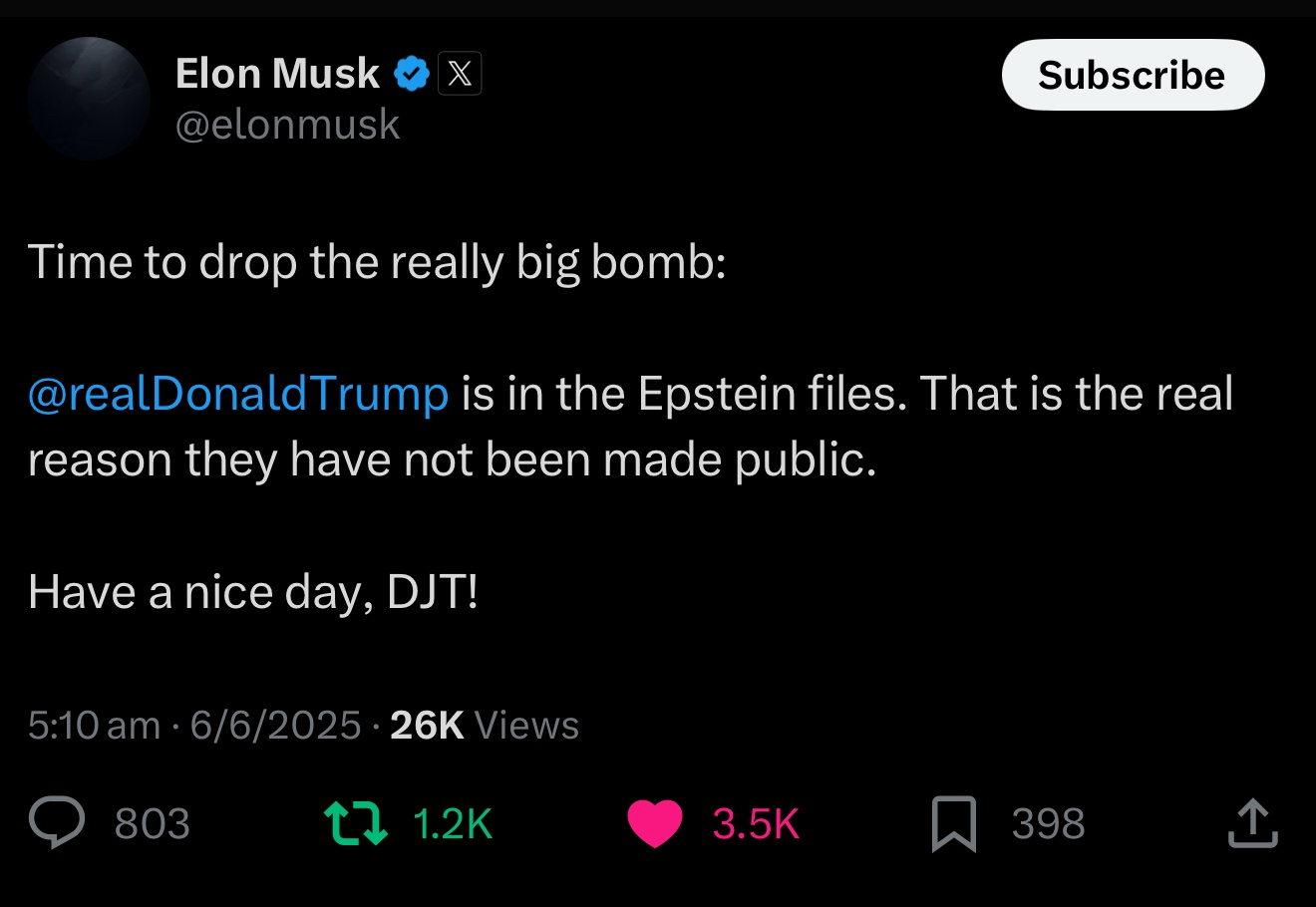This screenshot has width=1316, height=907.
Task: Click the 1.2K reposts count
Action: pyautogui.click(x=453, y=824)
